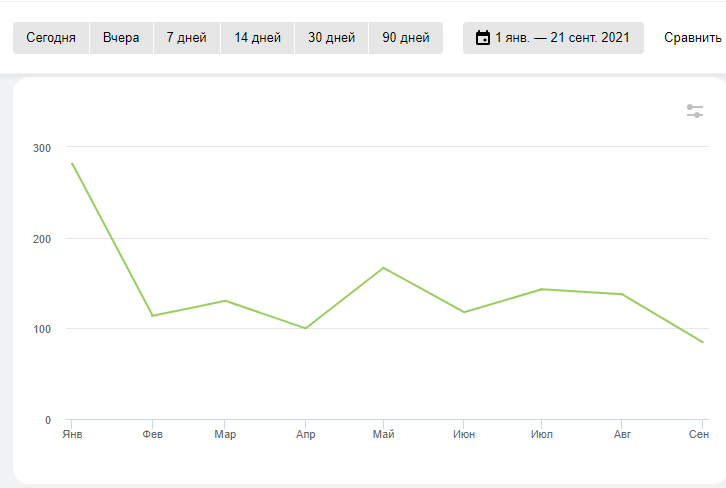Click the 100 y-axis value

pos(42,329)
